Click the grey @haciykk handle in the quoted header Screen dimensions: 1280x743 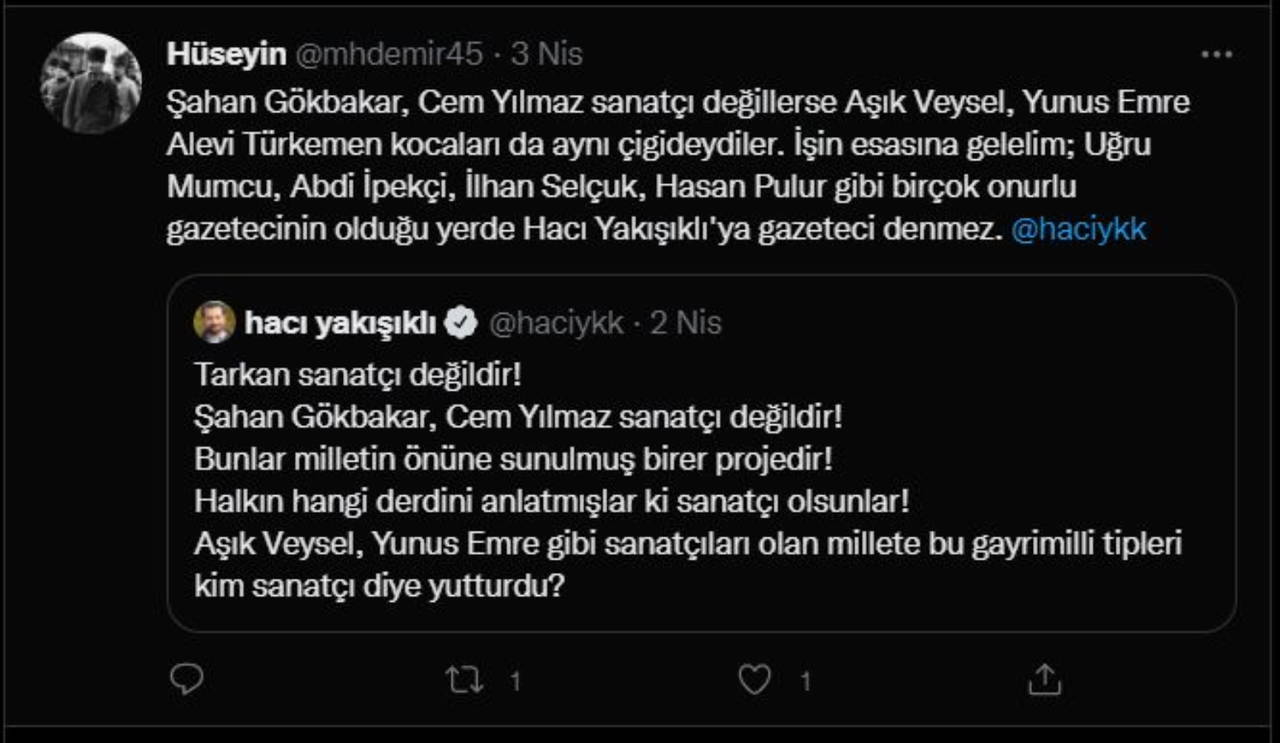(x=555, y=323)
